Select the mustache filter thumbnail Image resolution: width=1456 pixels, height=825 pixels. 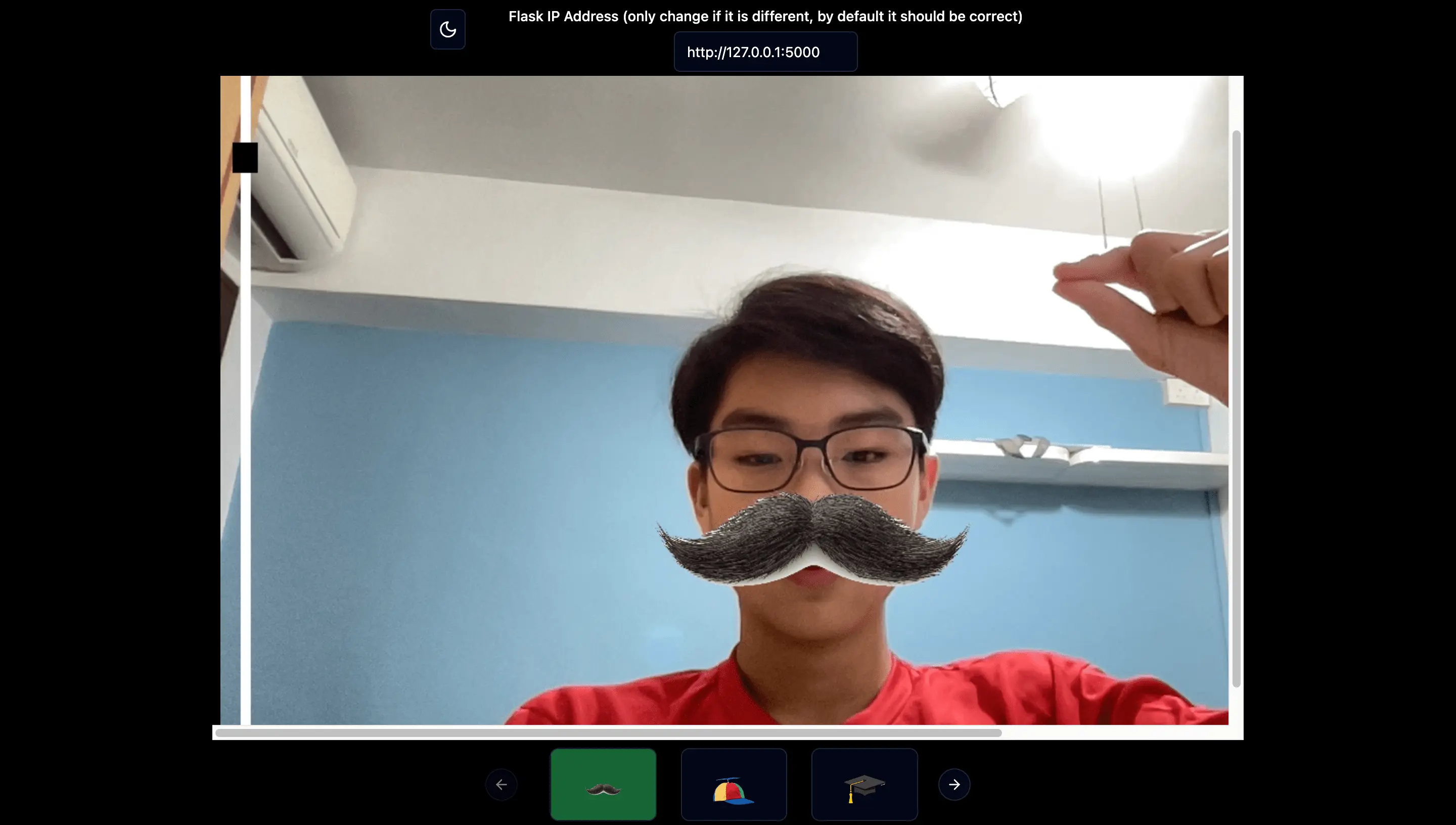pyautogui.click(x=603, y=785)
